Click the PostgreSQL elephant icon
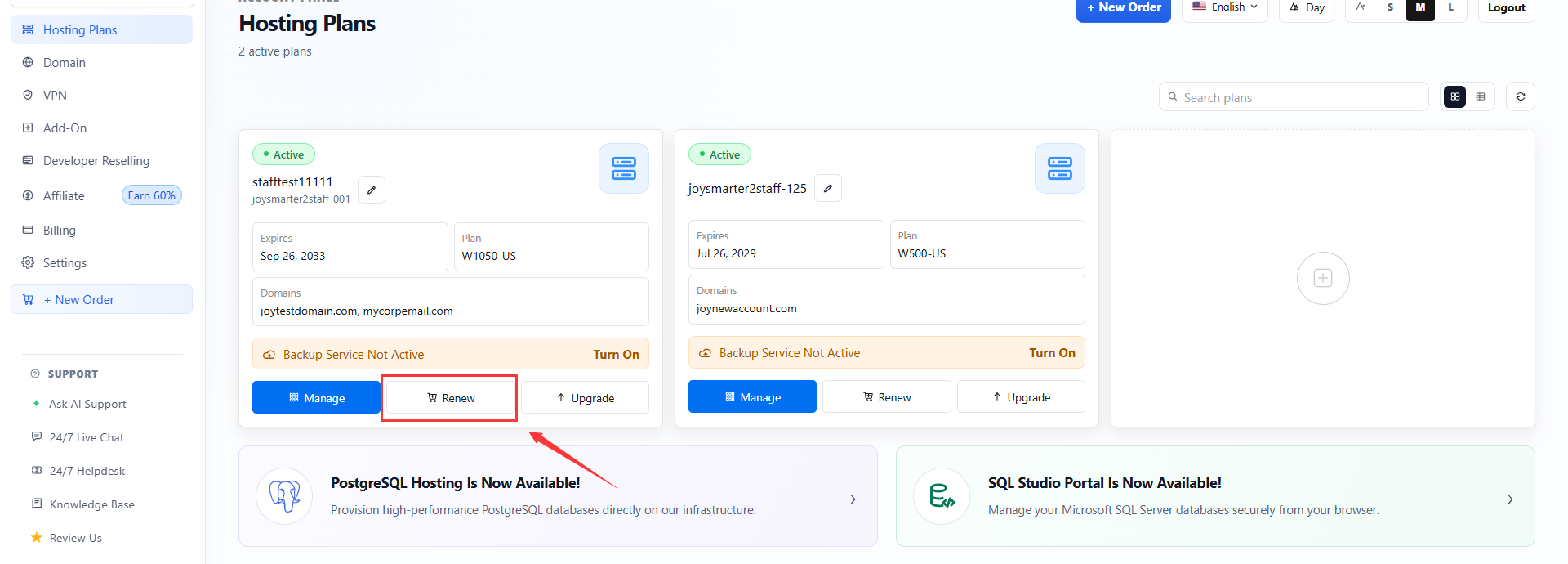 point(284,496)
